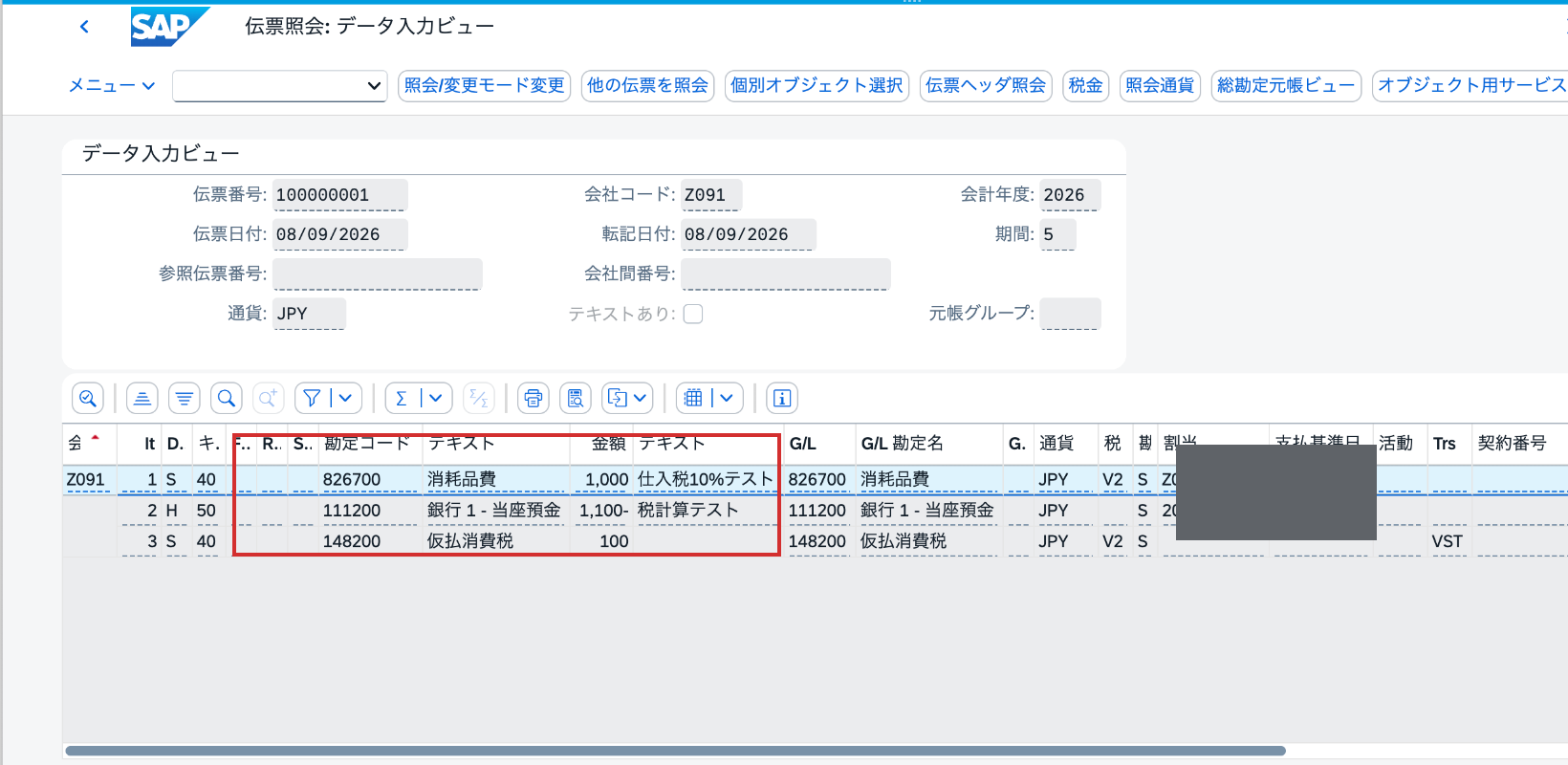Expand the layout options dropdown arrow
1568x765 pixels.
(x=727, y=398)
